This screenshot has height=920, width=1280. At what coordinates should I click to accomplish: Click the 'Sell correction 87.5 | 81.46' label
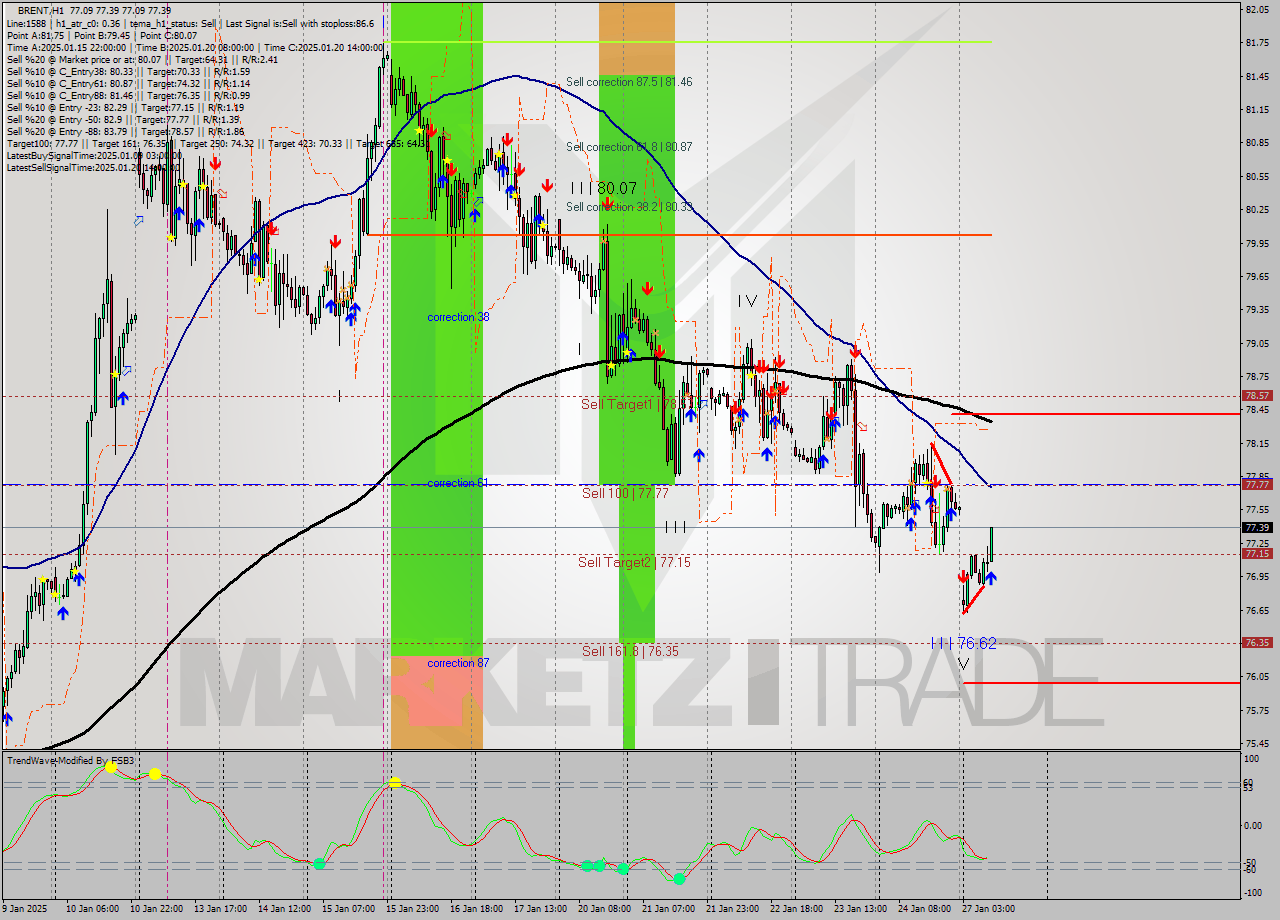coord(628,82)
